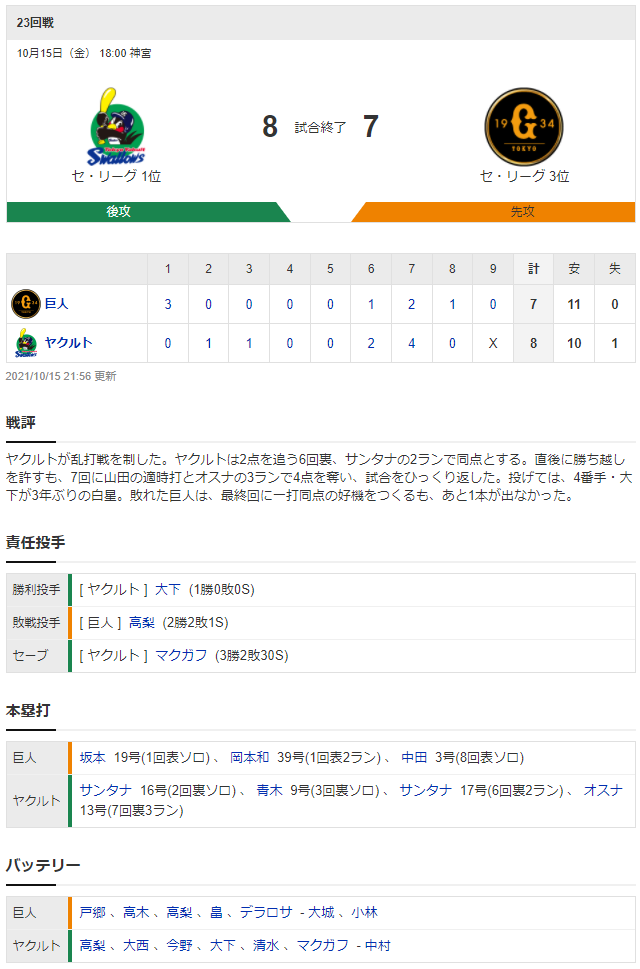640x969 pixels.
Task: Open 戸郷 in Giants battery row
Action: 93,913
